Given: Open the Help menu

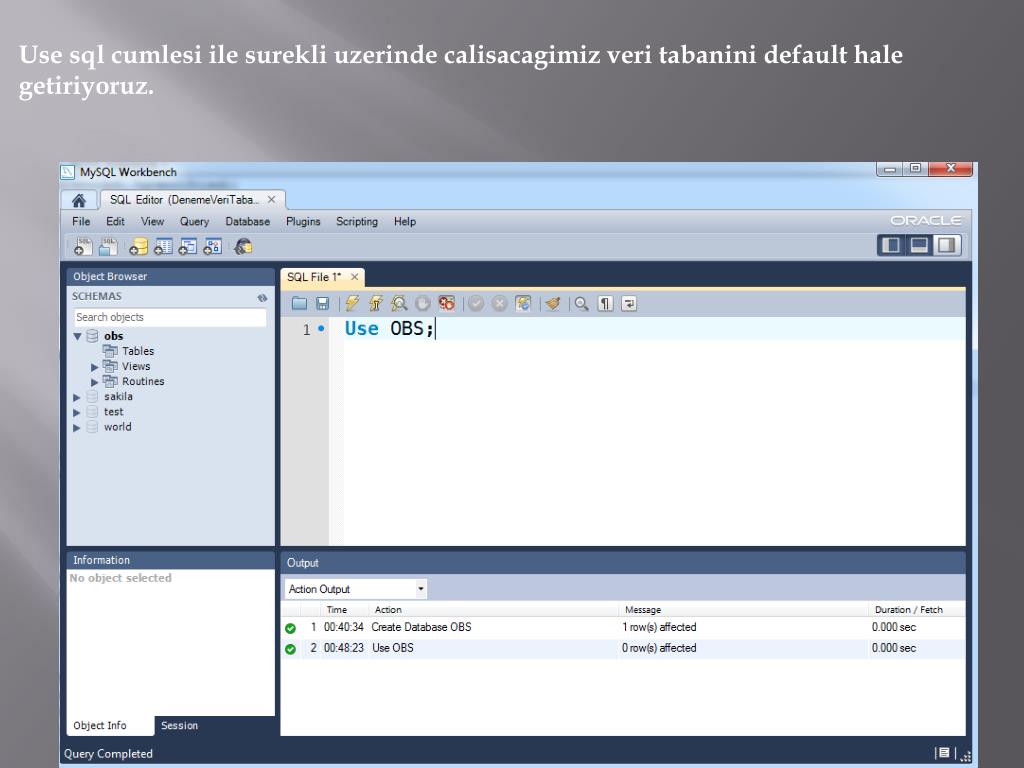Looking at the screenshot, I should (x=405, y=221).
